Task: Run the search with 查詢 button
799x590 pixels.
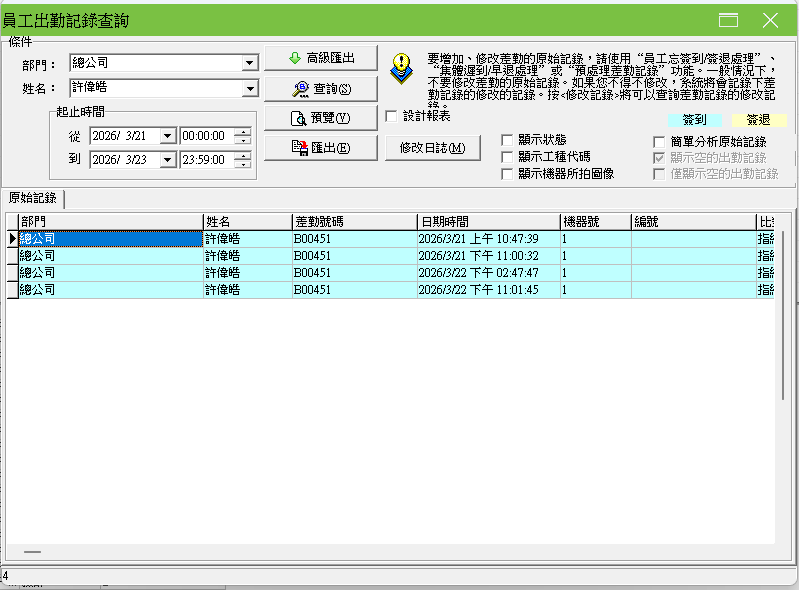Action: point(320,88)
